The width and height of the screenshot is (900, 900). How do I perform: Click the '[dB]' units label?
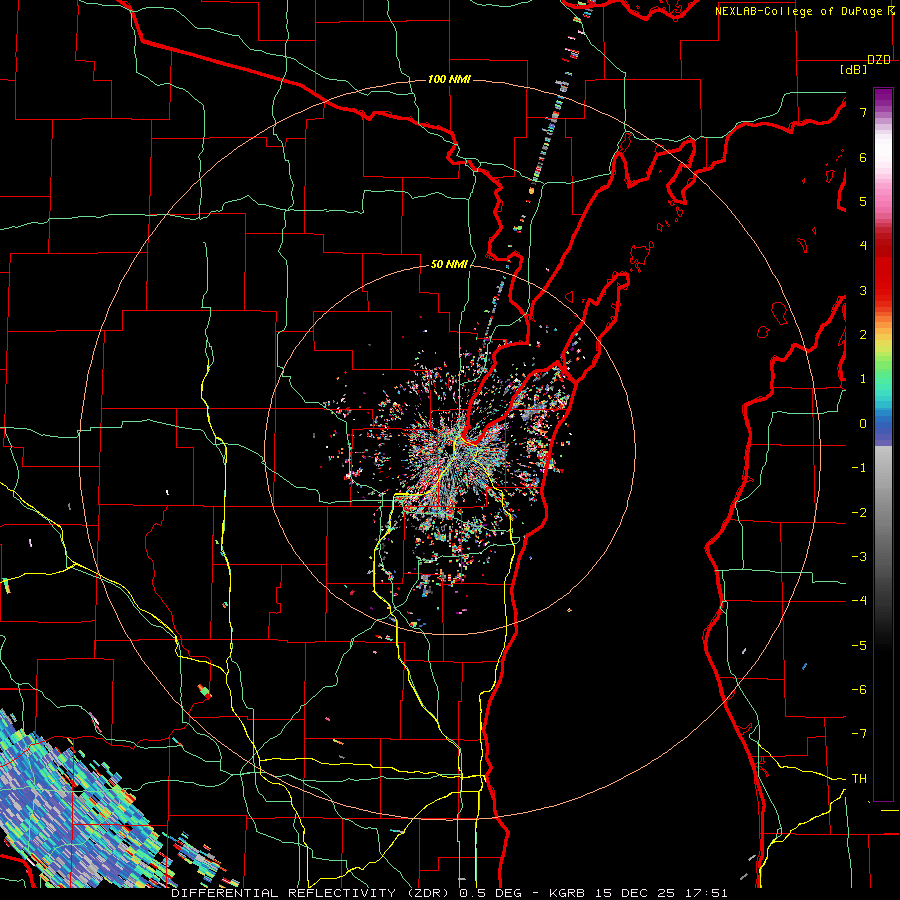(854, 69)
